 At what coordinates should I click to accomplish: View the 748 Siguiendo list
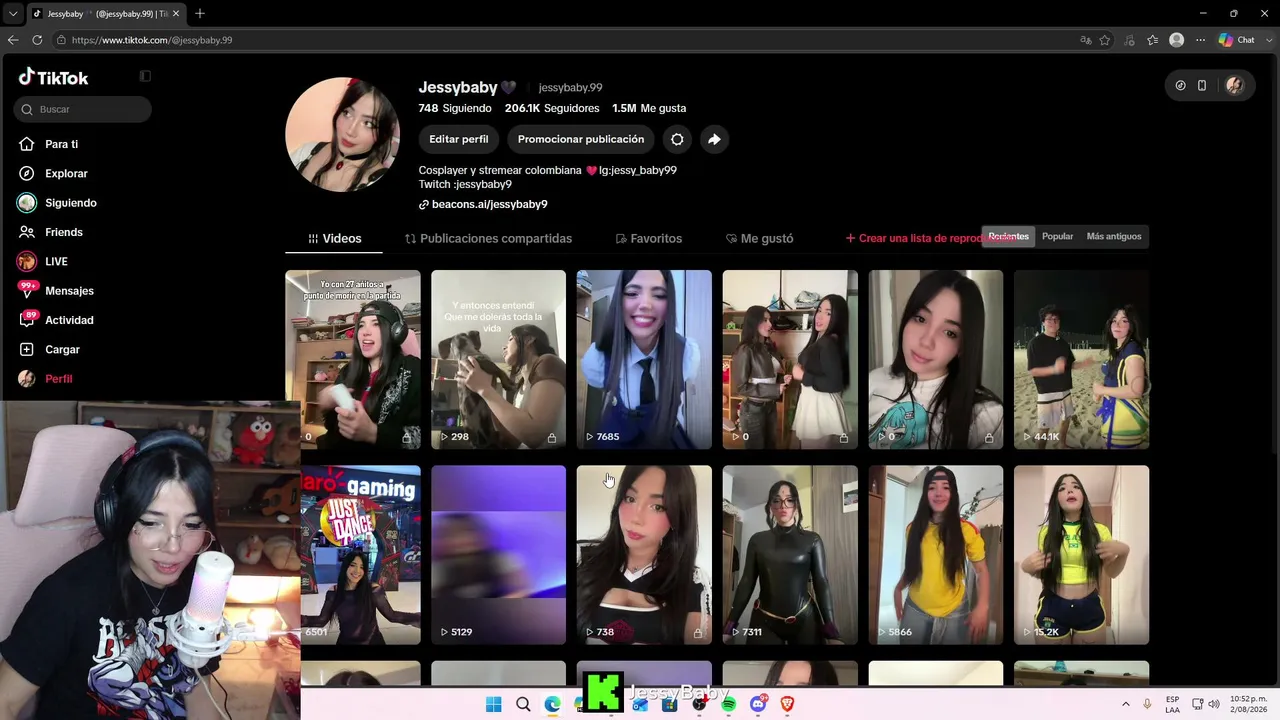tap(455, 108)
